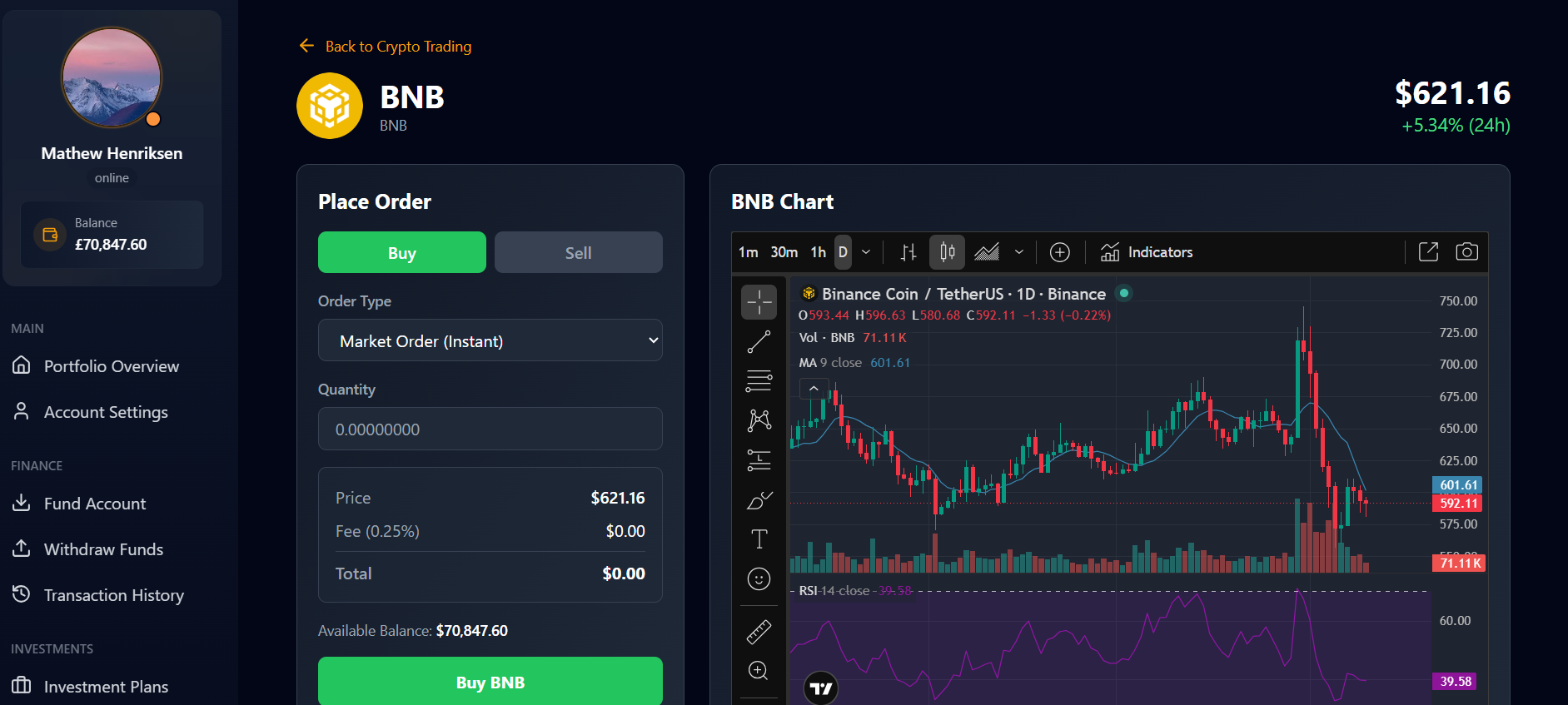The height and width of the screenshot is (705, 1568).
Task: Set chart interval to 30m
Action: pyautogui.click(x=784, y=252)
